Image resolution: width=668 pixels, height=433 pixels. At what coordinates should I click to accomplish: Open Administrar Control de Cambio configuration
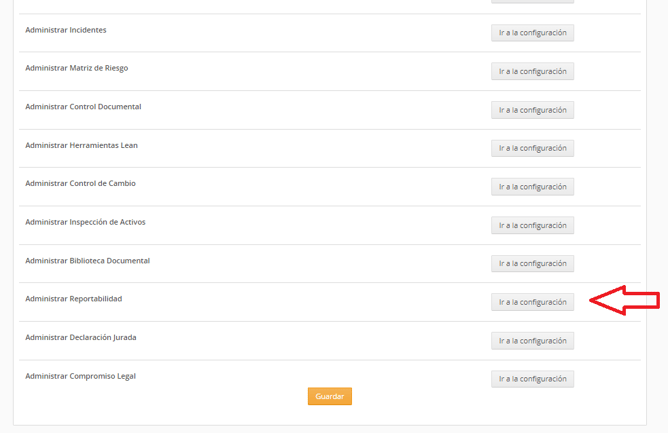(533, 187)
